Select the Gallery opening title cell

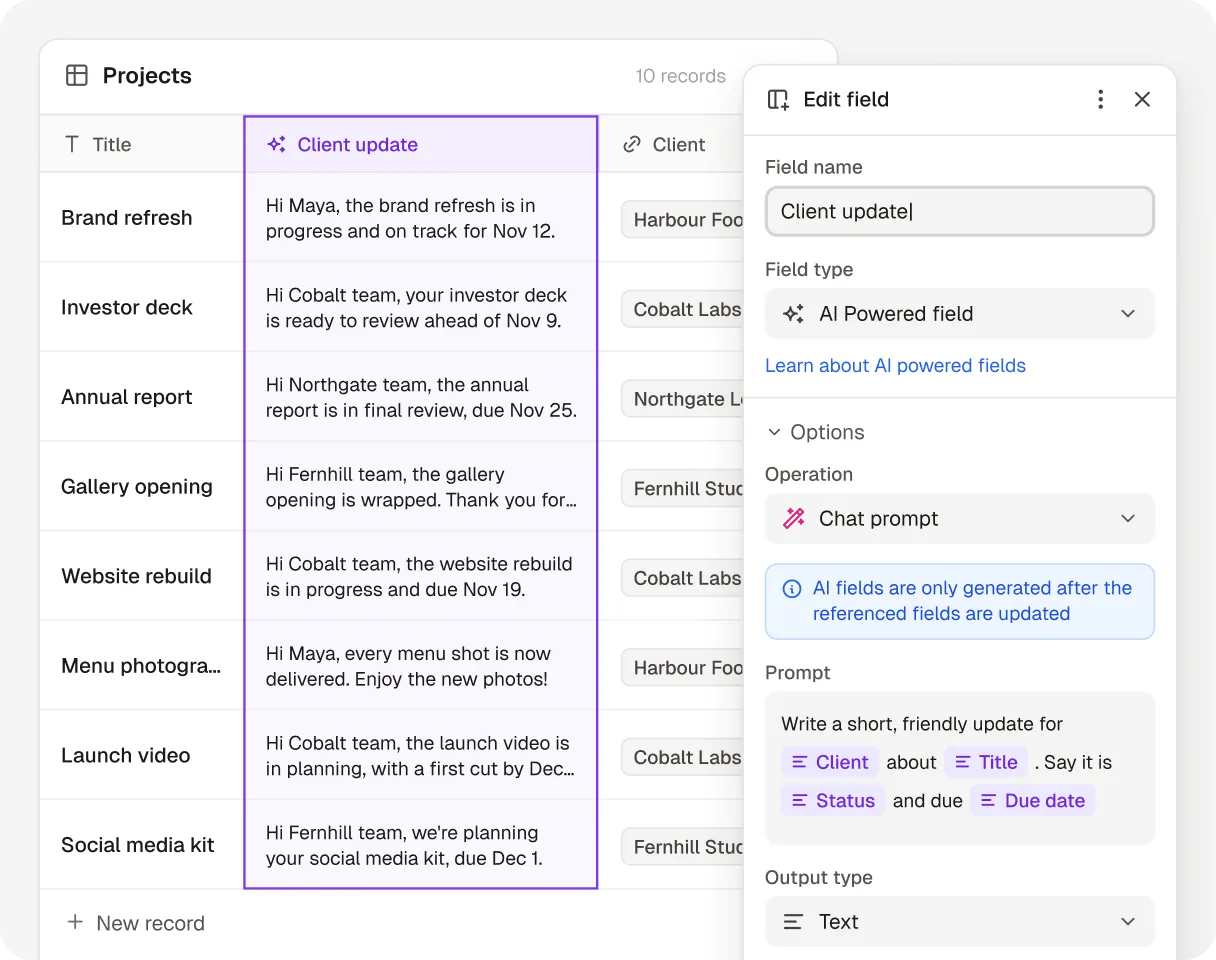click(142, 486)
